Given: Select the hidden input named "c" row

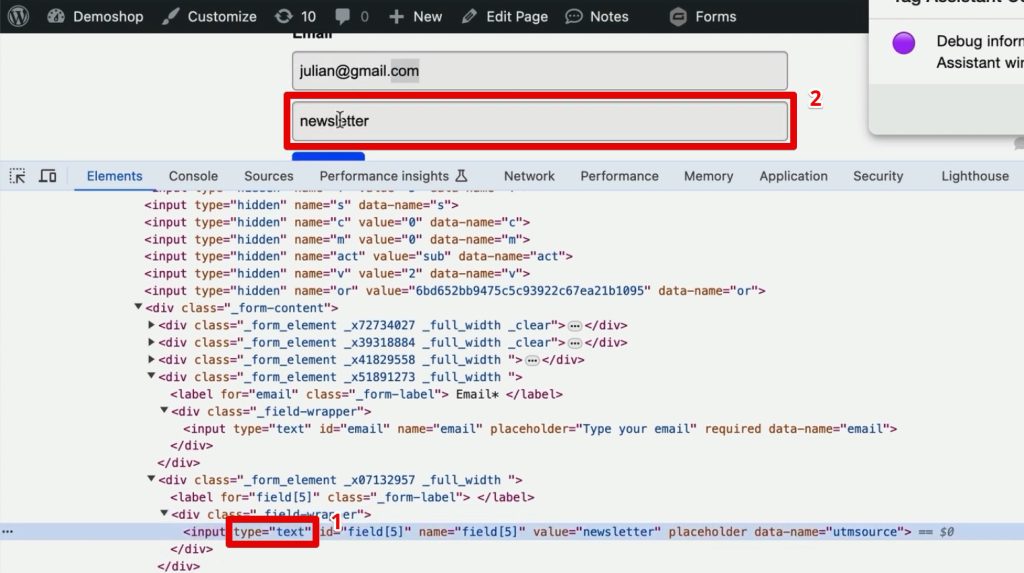Looking at the screenshot, I should point(337,222).
